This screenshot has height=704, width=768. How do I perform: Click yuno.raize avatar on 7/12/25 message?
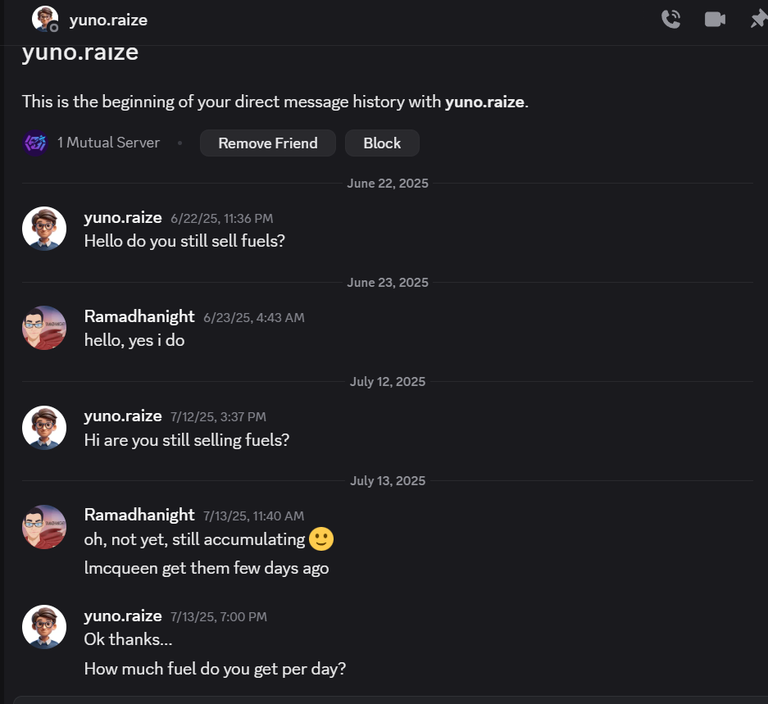(44, 427)
